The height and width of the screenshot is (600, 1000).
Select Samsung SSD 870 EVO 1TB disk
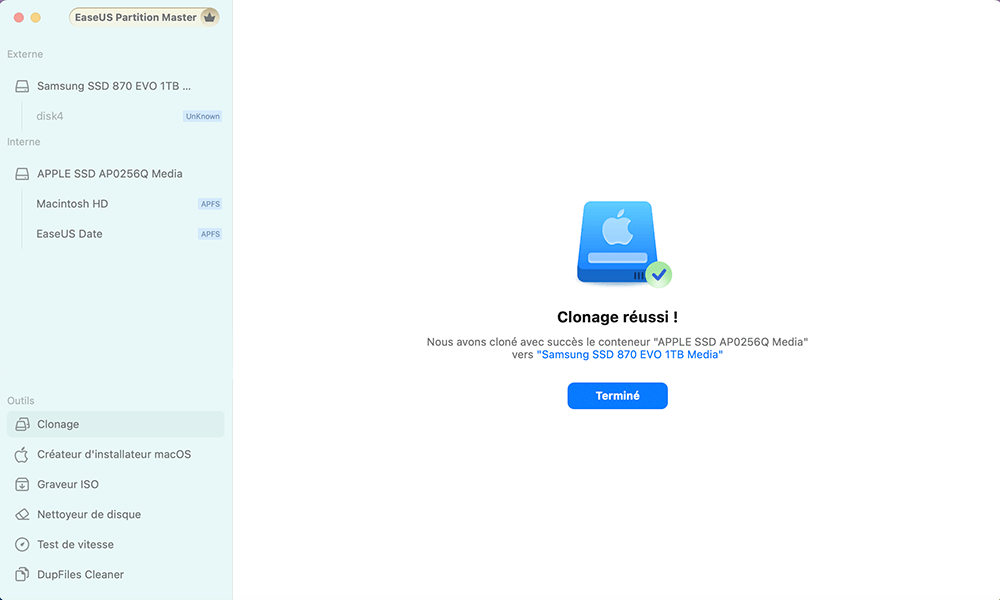pyautogui.click(x=115, y=86)
